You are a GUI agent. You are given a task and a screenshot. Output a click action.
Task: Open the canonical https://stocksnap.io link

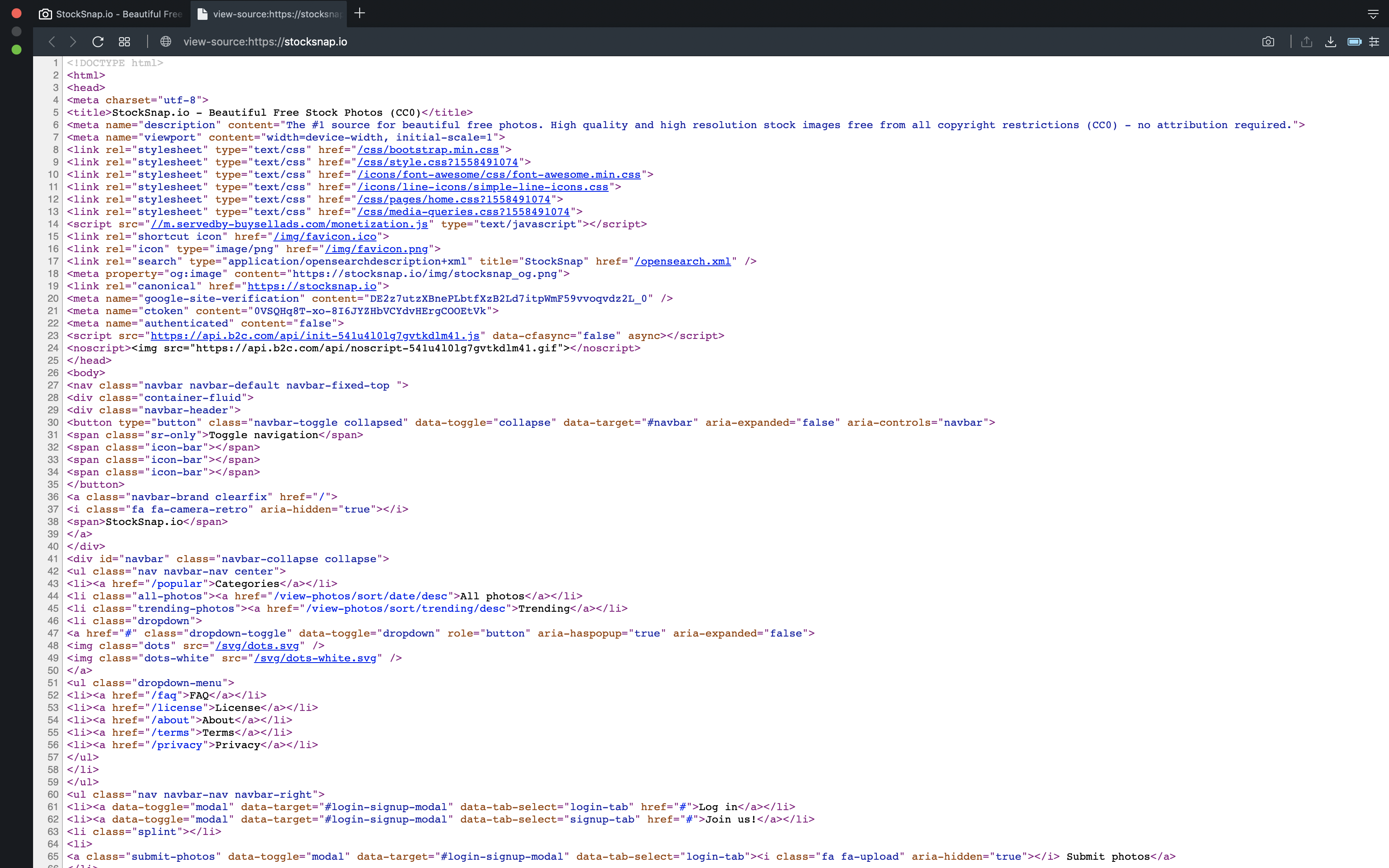(312, 286)
